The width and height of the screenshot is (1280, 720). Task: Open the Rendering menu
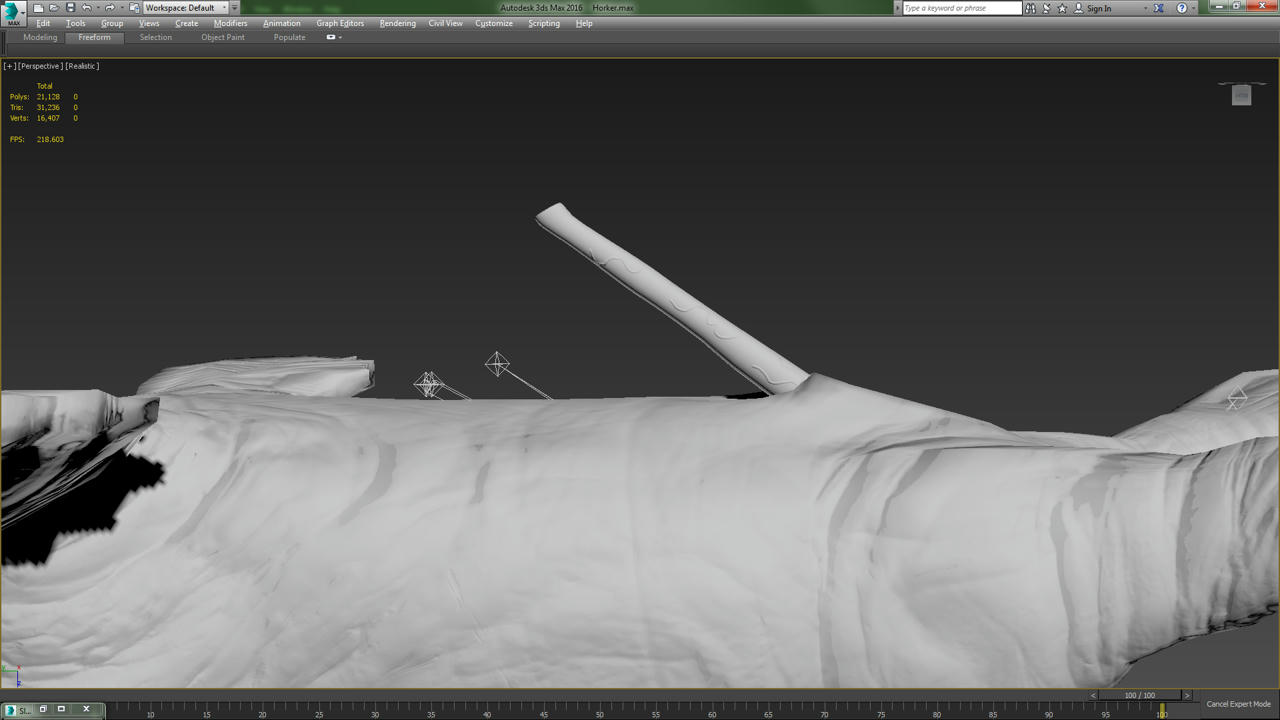[x=398, y=23]
